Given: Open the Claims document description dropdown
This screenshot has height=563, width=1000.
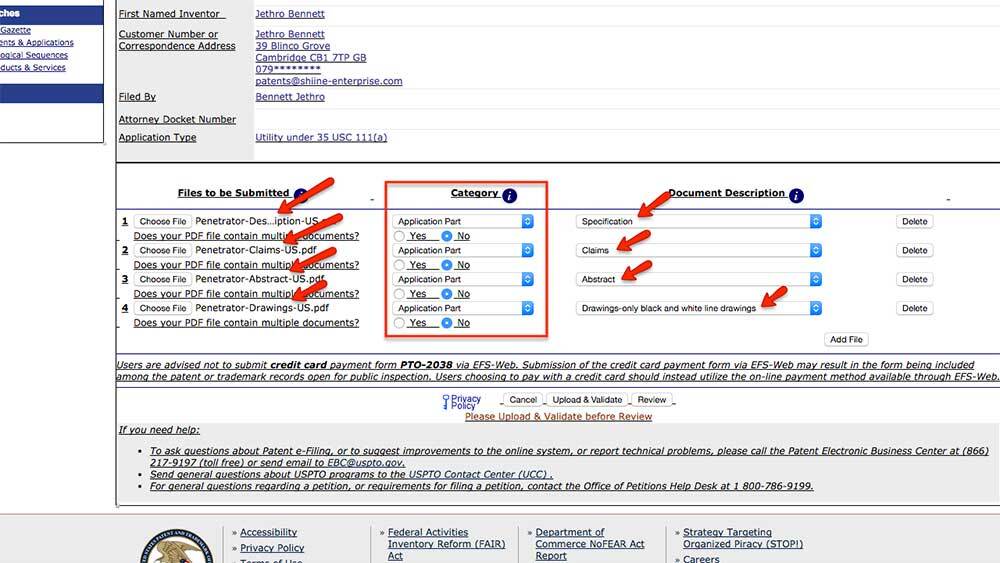Looking at the screenshot, I should click(698, 251).
